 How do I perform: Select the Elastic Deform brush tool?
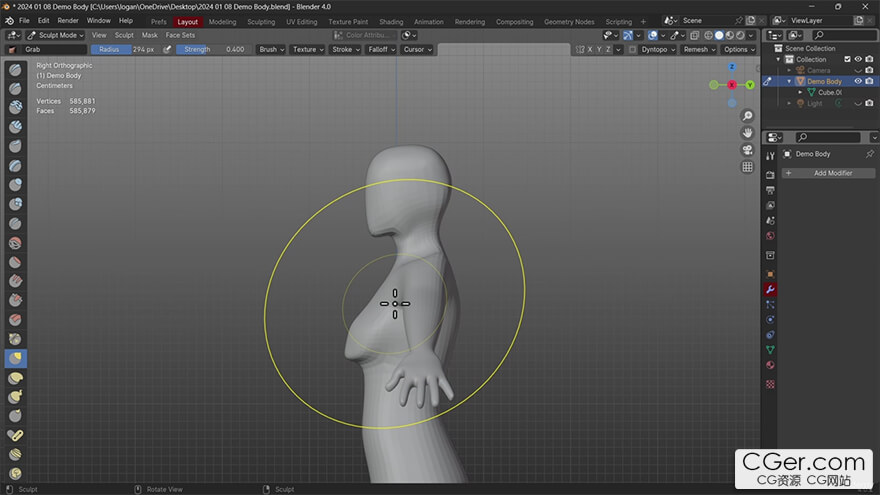(x=16, y=378)
